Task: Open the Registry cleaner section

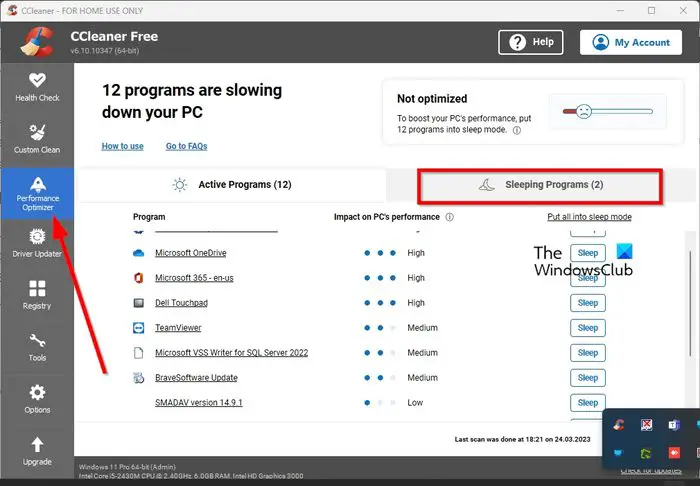Action: tap(37, 295)
